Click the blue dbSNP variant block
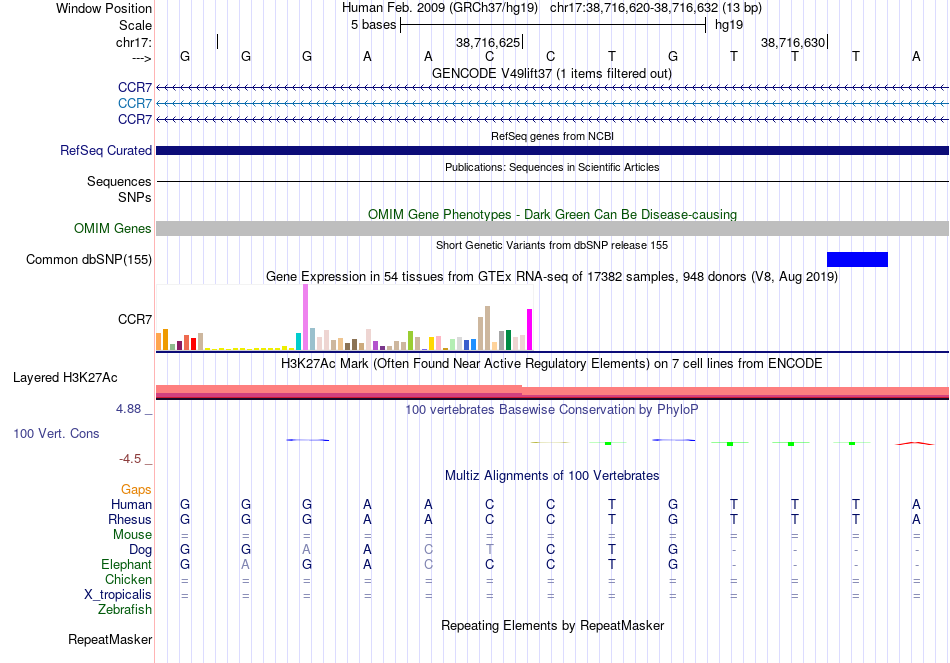 857,259
